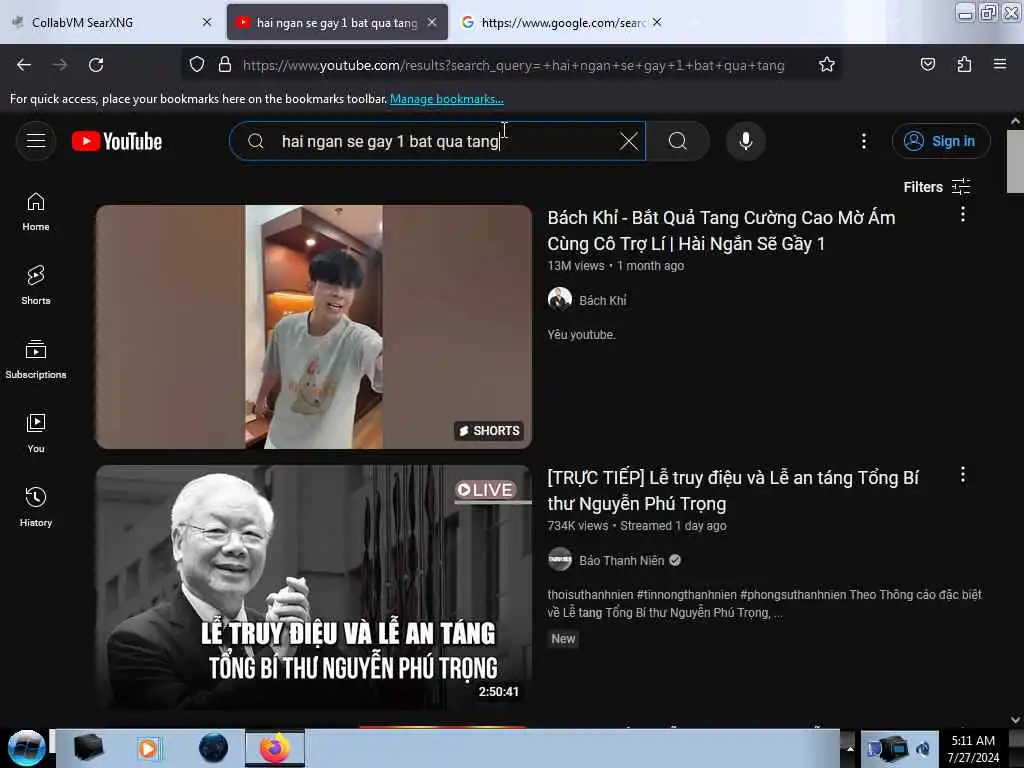Bookmark this page with star icon

[827, 65]
